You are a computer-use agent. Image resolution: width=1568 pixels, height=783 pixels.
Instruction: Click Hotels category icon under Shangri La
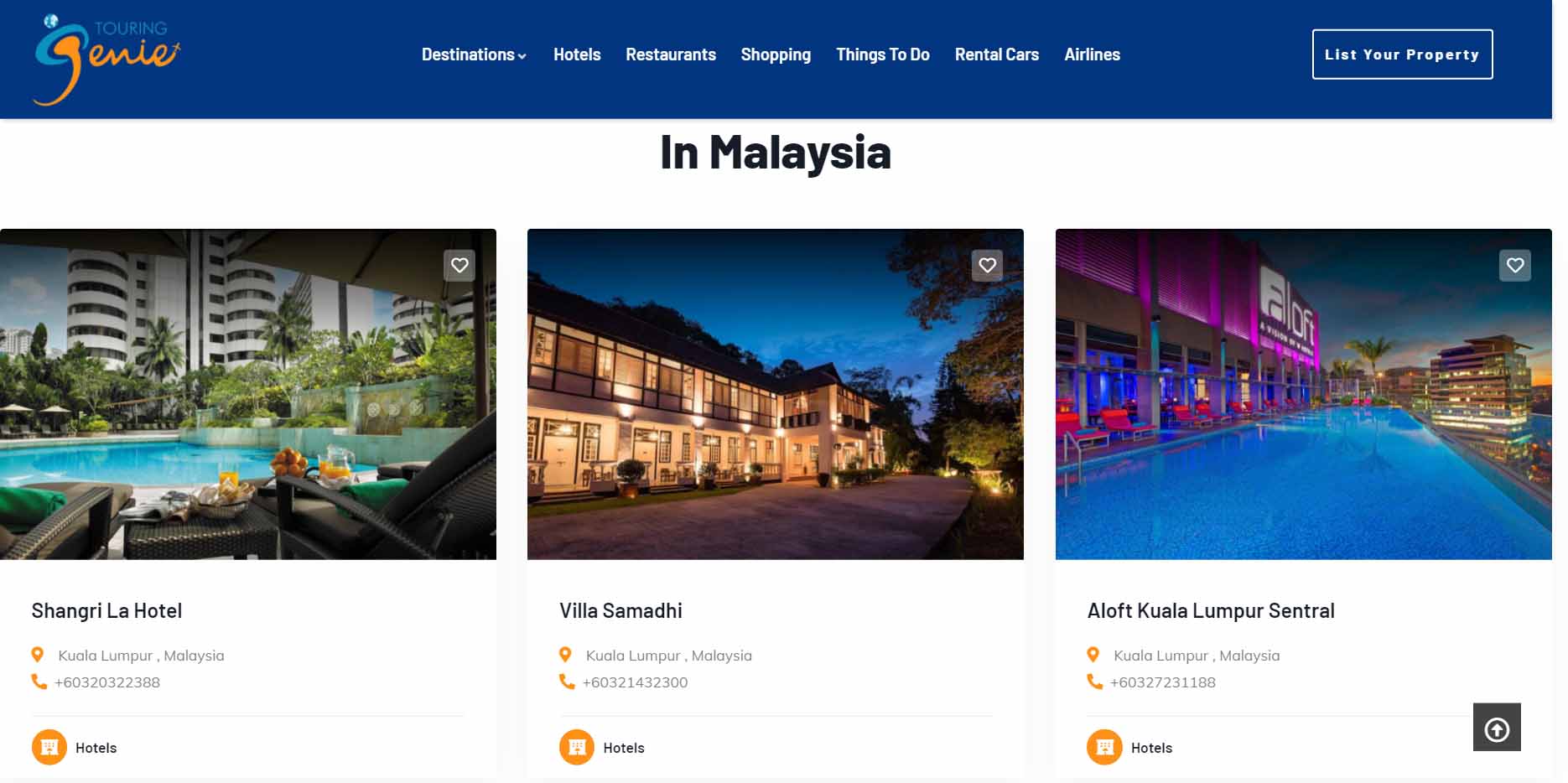pyautogui.click(x=49, y=747)
